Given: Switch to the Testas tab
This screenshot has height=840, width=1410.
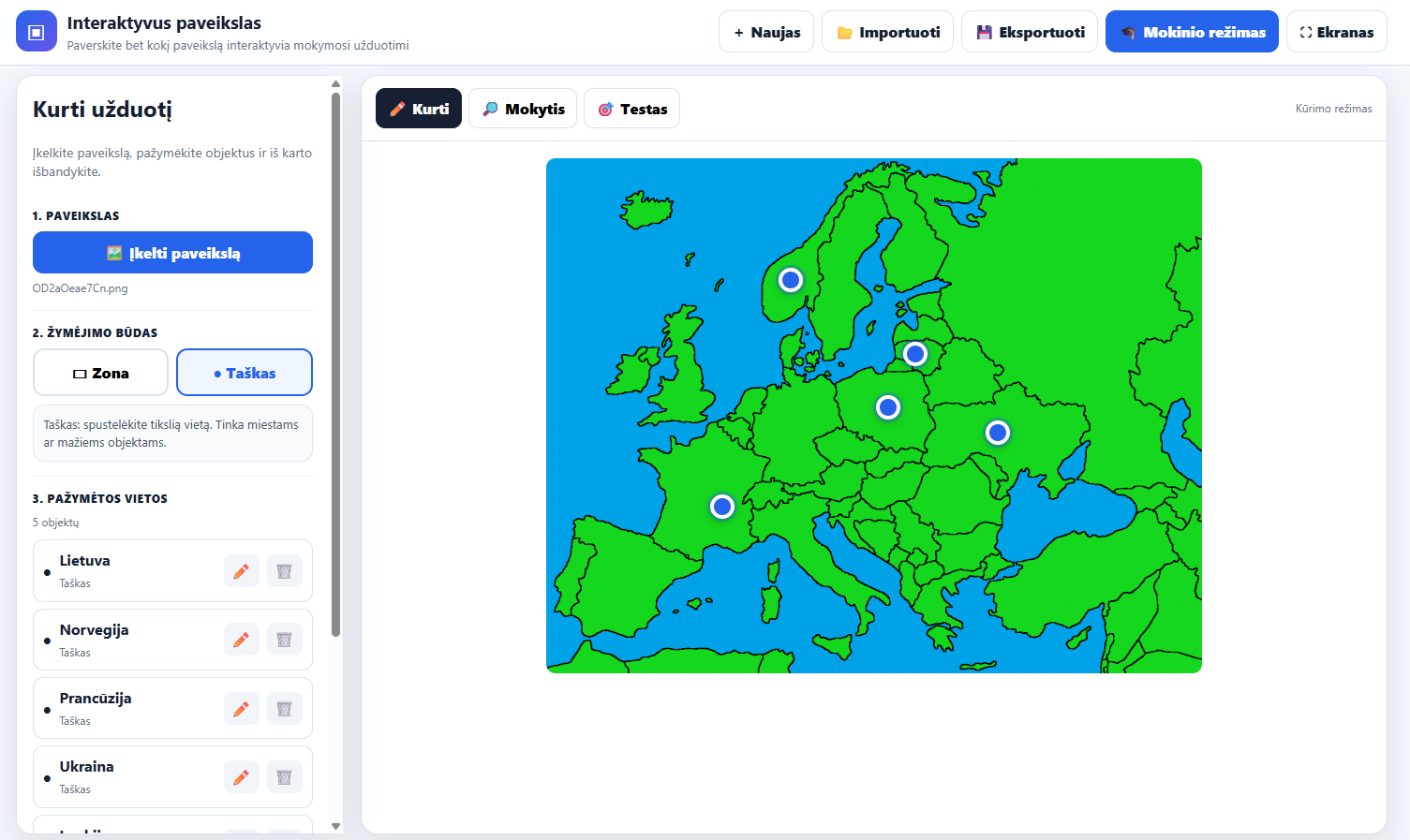Looking at the screenshot, I should point(631,109).
